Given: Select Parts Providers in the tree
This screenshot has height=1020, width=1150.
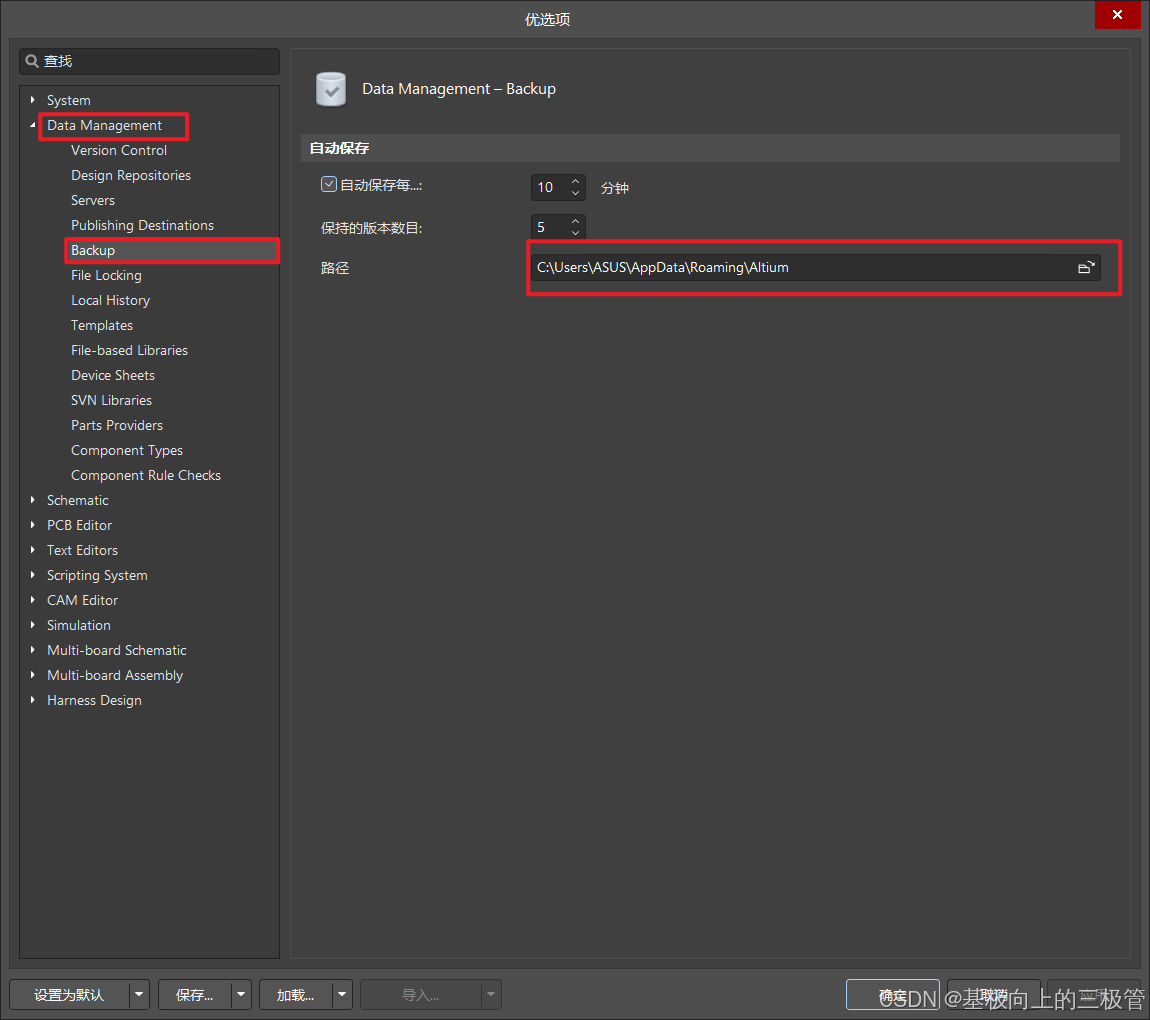Looking at the screenshot, I should [117, 425].
